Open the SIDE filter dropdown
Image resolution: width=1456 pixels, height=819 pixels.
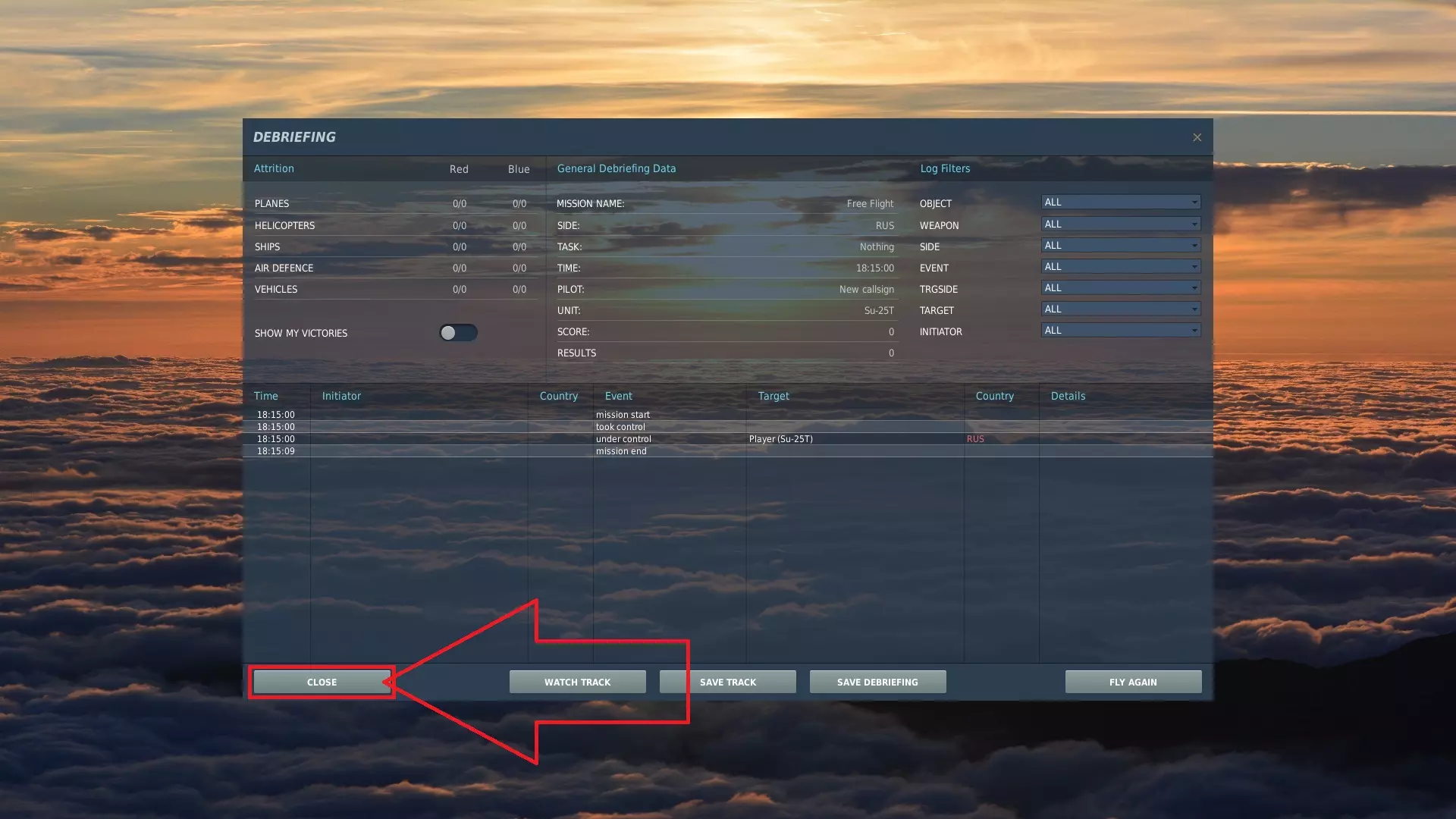(x=1120, y=246)
